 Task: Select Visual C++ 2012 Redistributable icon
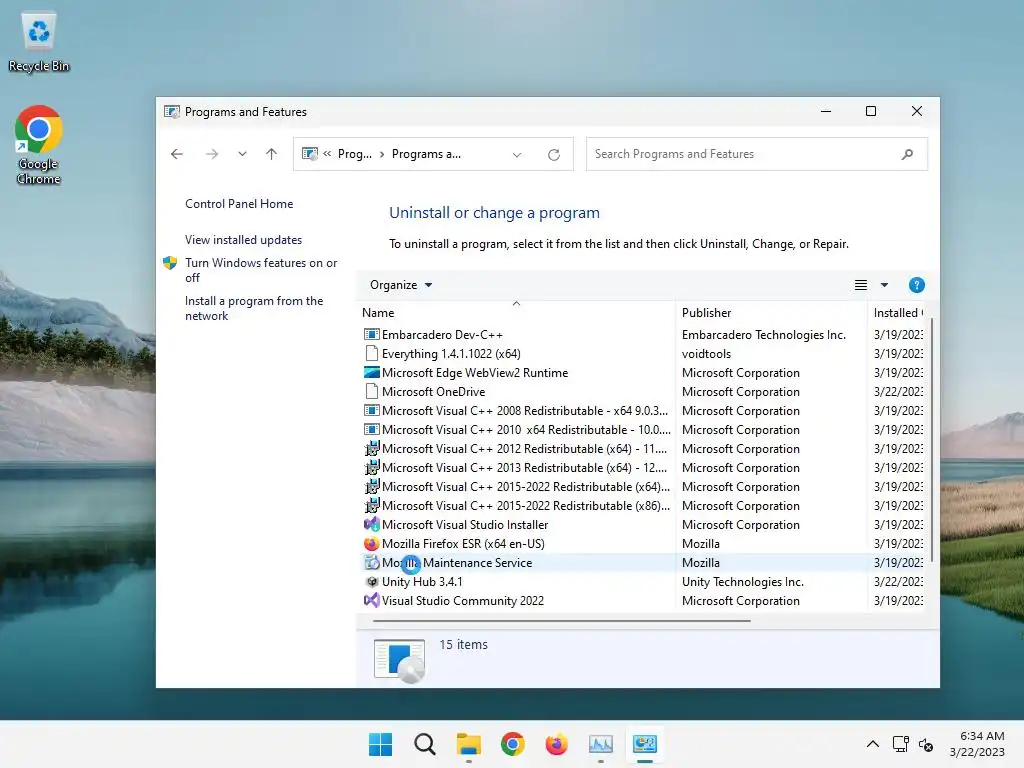372,449
